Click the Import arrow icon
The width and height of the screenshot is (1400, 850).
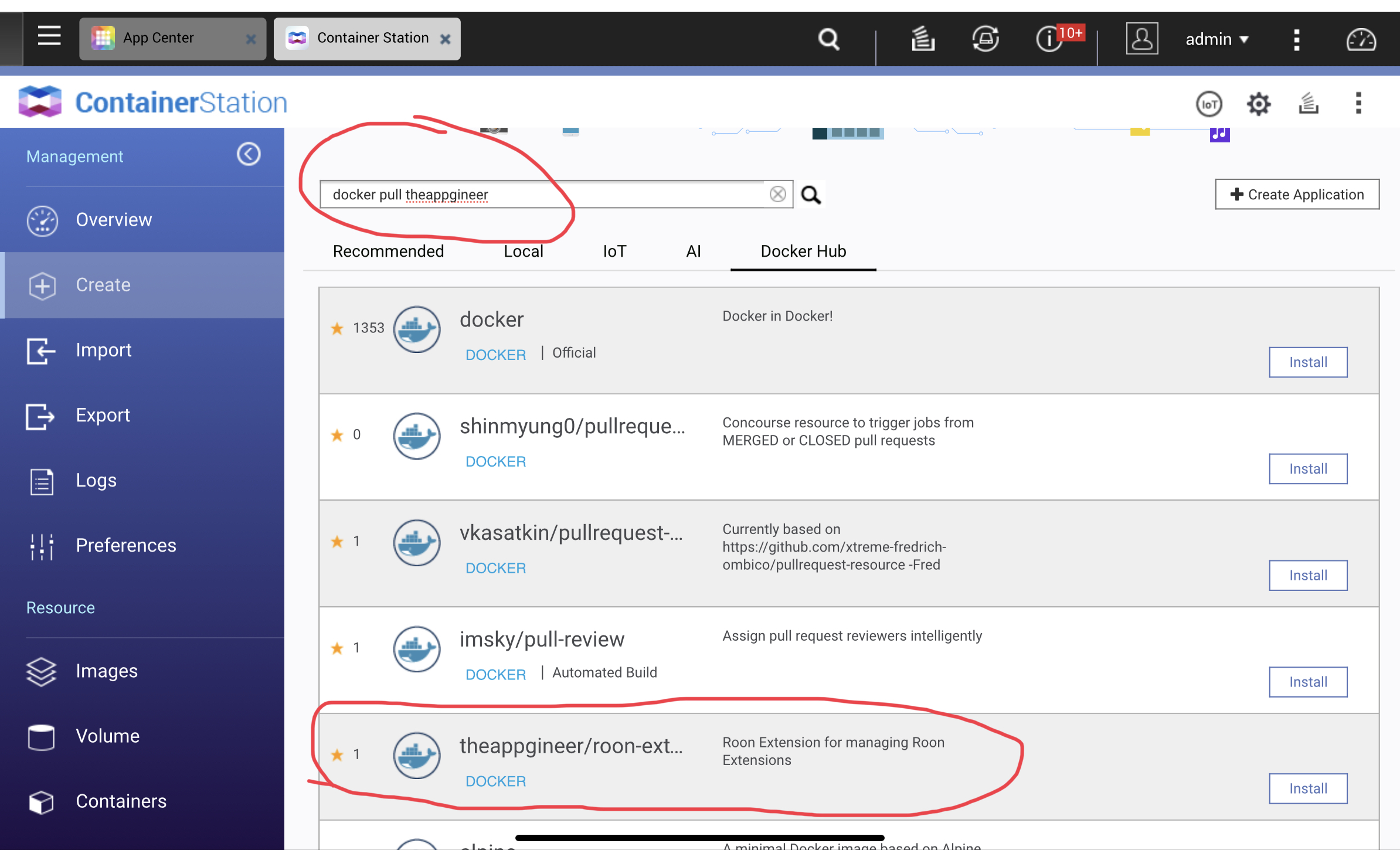click(41, 351)
